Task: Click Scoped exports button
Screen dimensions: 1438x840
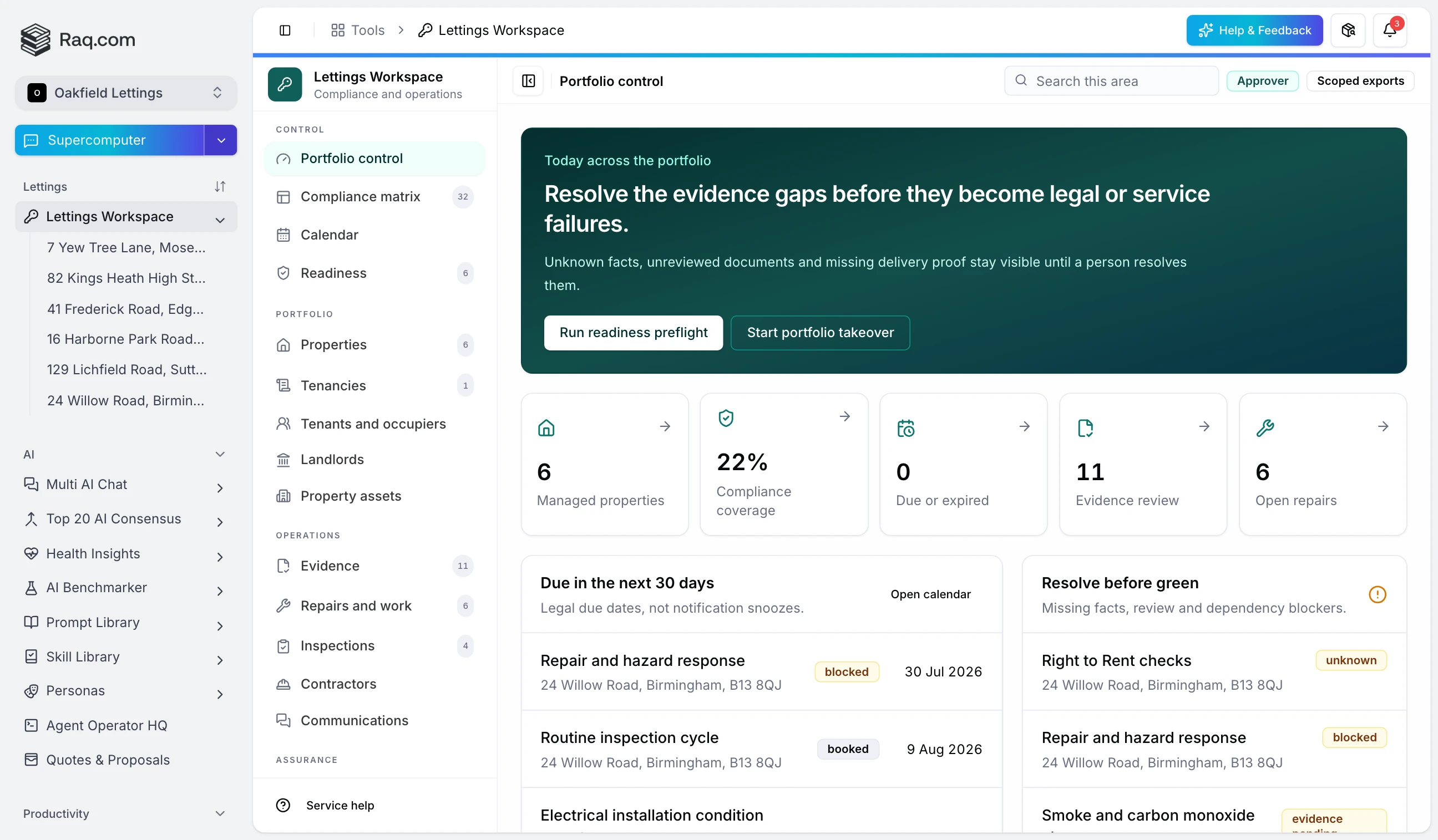Action: (x=1360, y=81)
